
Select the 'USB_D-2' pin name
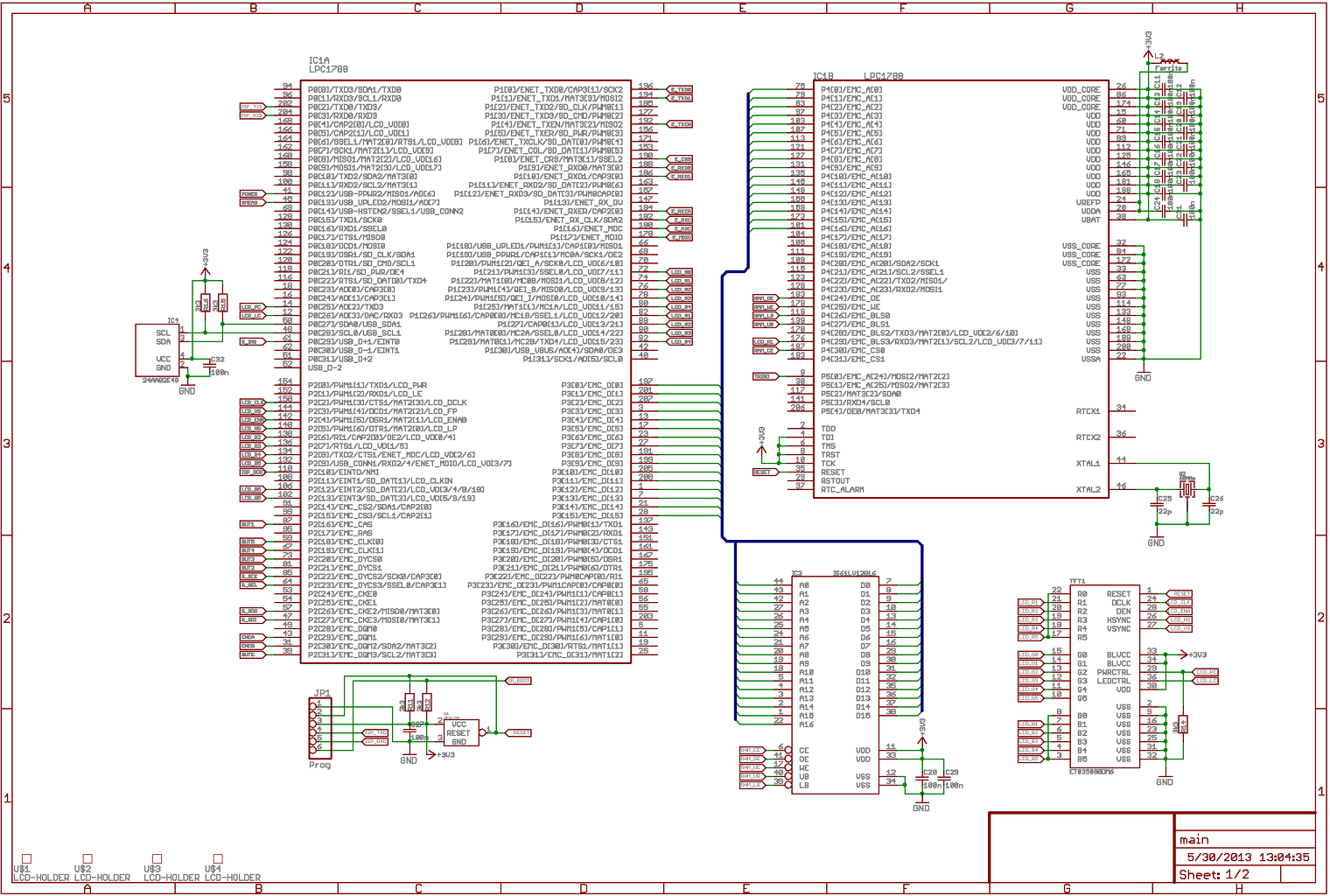[325, 368]
